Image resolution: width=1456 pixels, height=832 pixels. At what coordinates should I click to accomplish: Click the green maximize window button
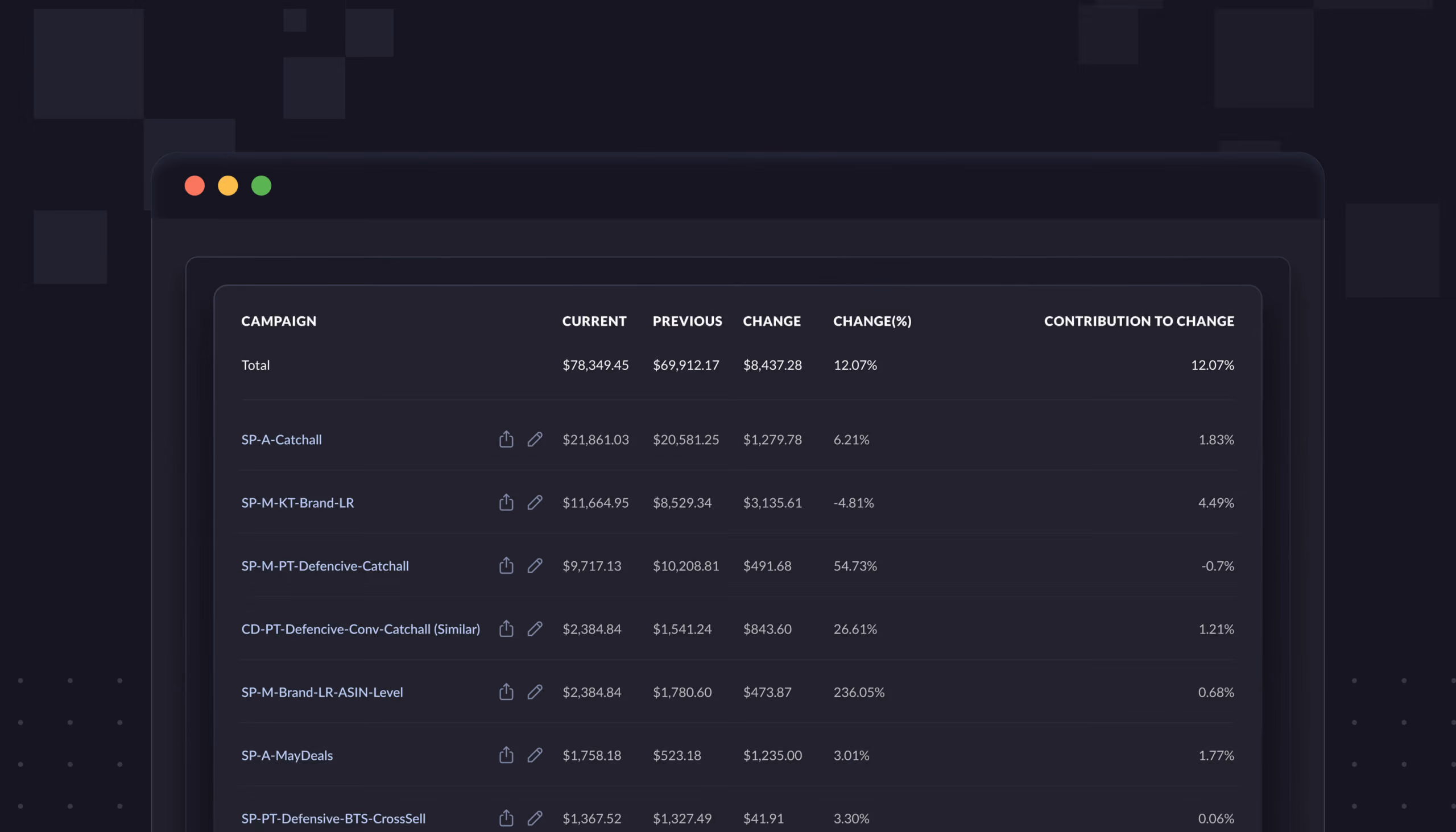[261, 186]
